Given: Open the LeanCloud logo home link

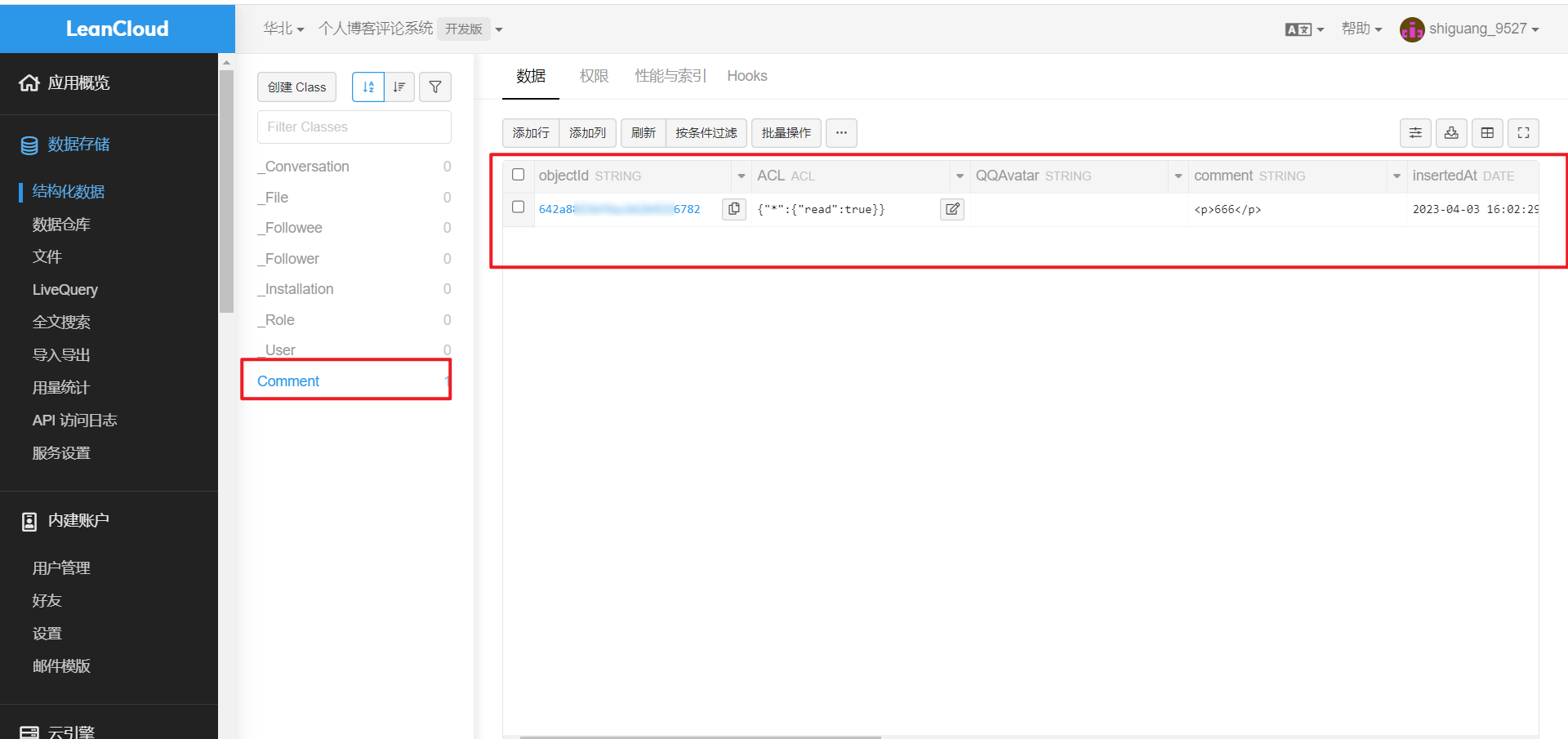Looking at the screenshot, I should (117, 29).
